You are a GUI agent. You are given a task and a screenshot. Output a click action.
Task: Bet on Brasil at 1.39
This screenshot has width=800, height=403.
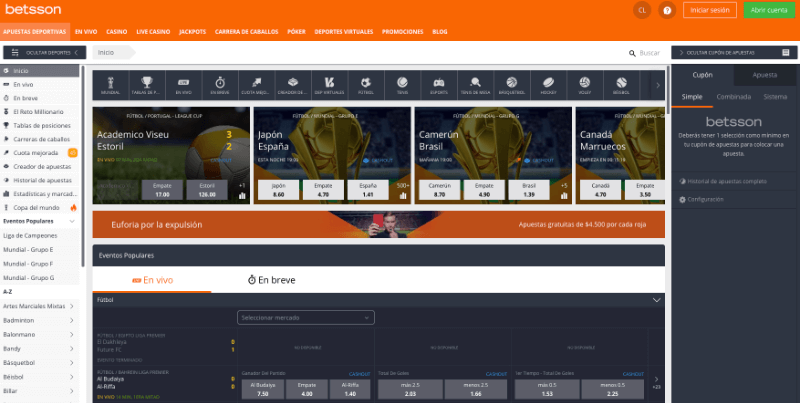529,190
